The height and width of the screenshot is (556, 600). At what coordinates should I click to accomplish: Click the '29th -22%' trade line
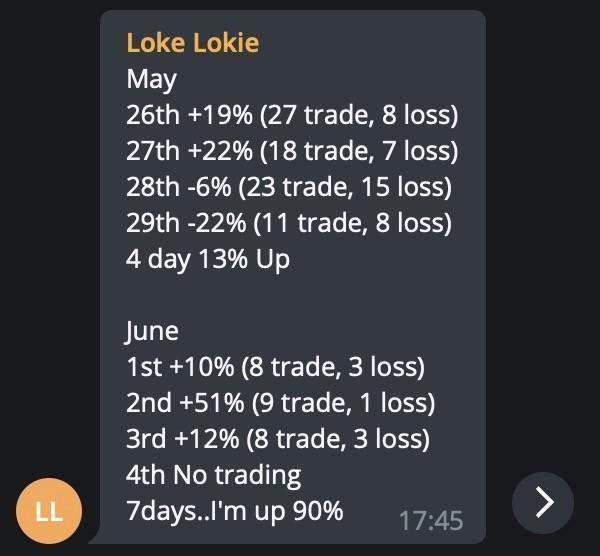(289, 223)
